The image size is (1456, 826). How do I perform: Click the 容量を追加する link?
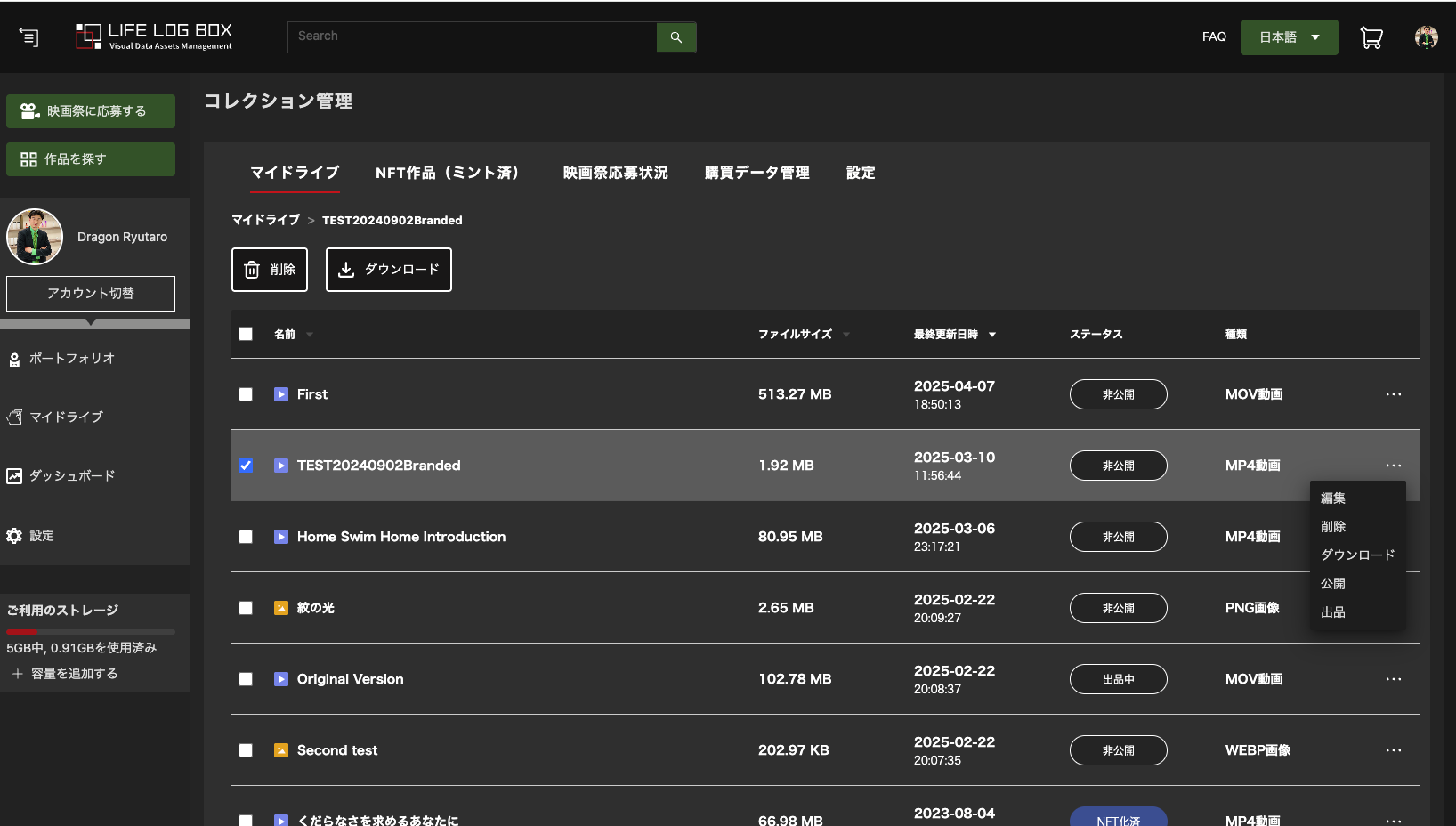pos(74,674)
